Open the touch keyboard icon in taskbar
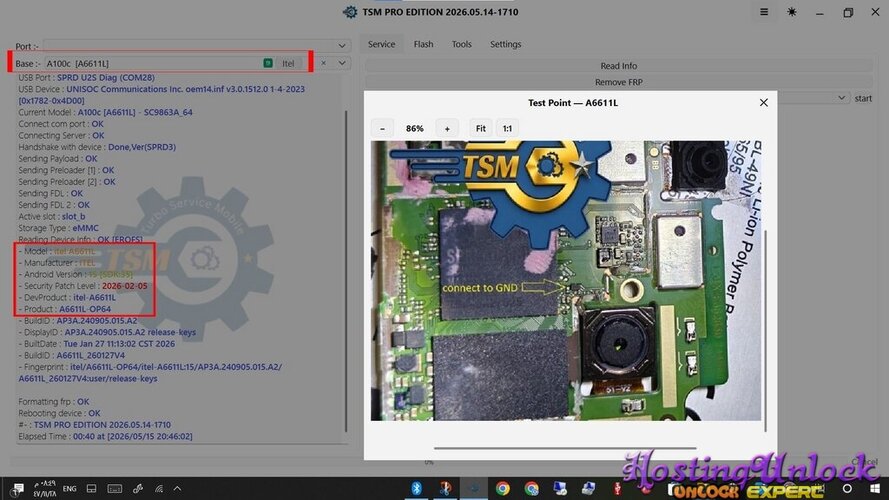Image resolution: width=889 pixels, height=500 pixels. [114, 489]
